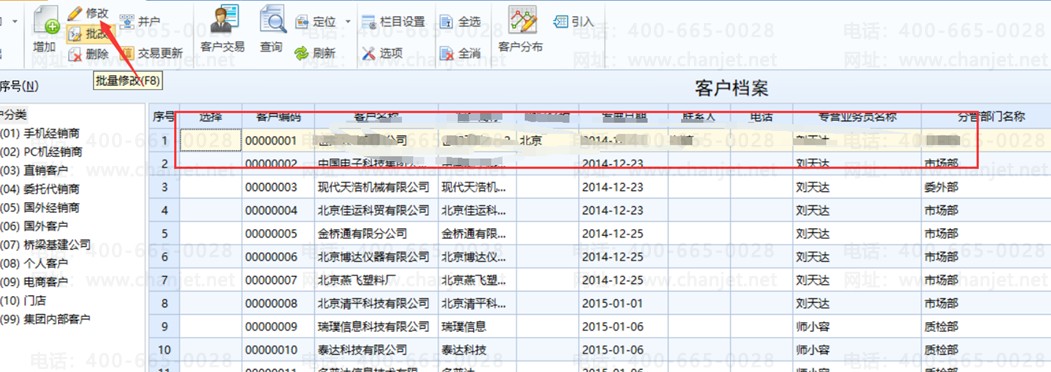
Task: Select row number 9 header cell
Action: pos(164,326)
